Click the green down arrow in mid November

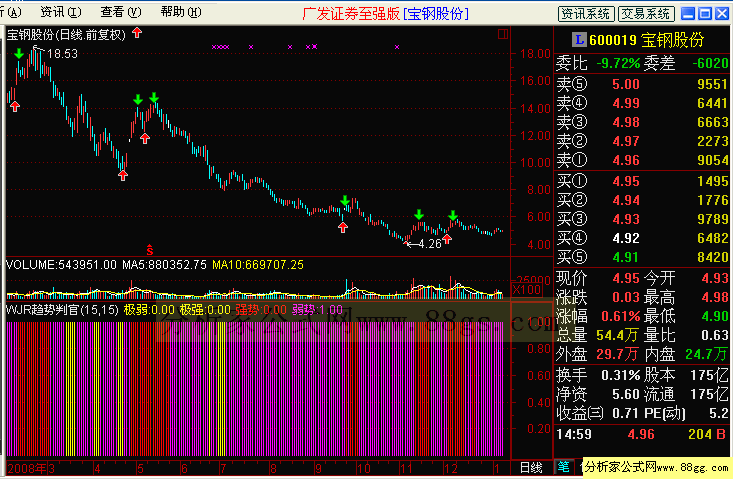419,214
